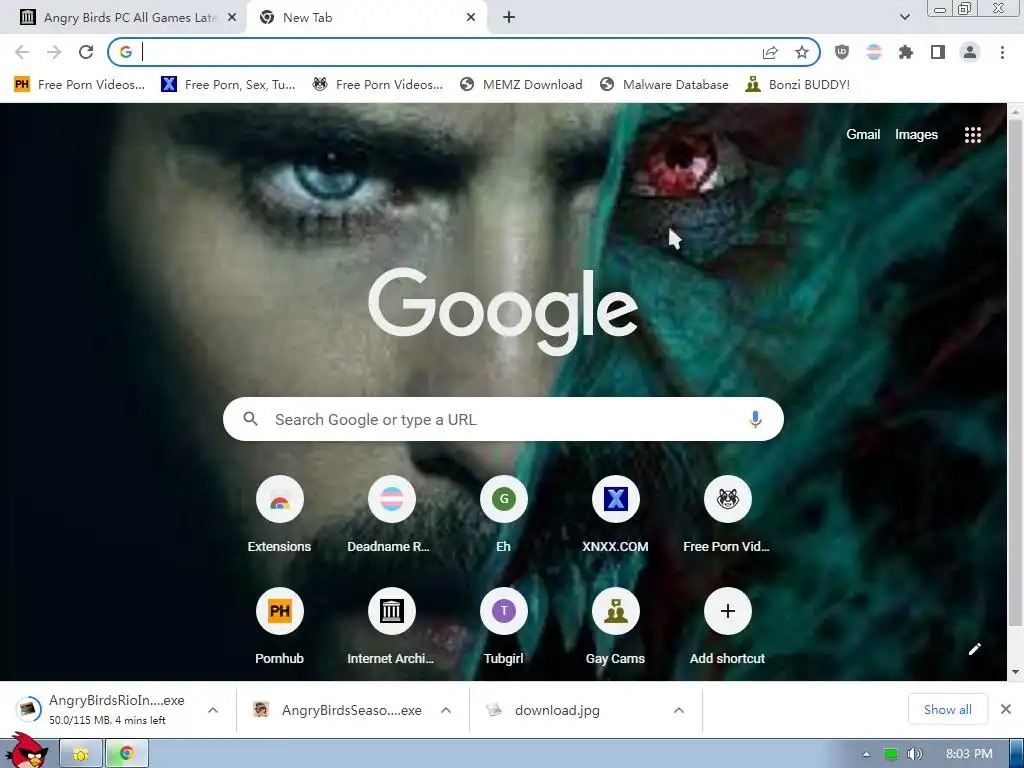Screen dimensions: 1024x768
Task: Open Chrome three-dot menu
Action: [1002, 52]
